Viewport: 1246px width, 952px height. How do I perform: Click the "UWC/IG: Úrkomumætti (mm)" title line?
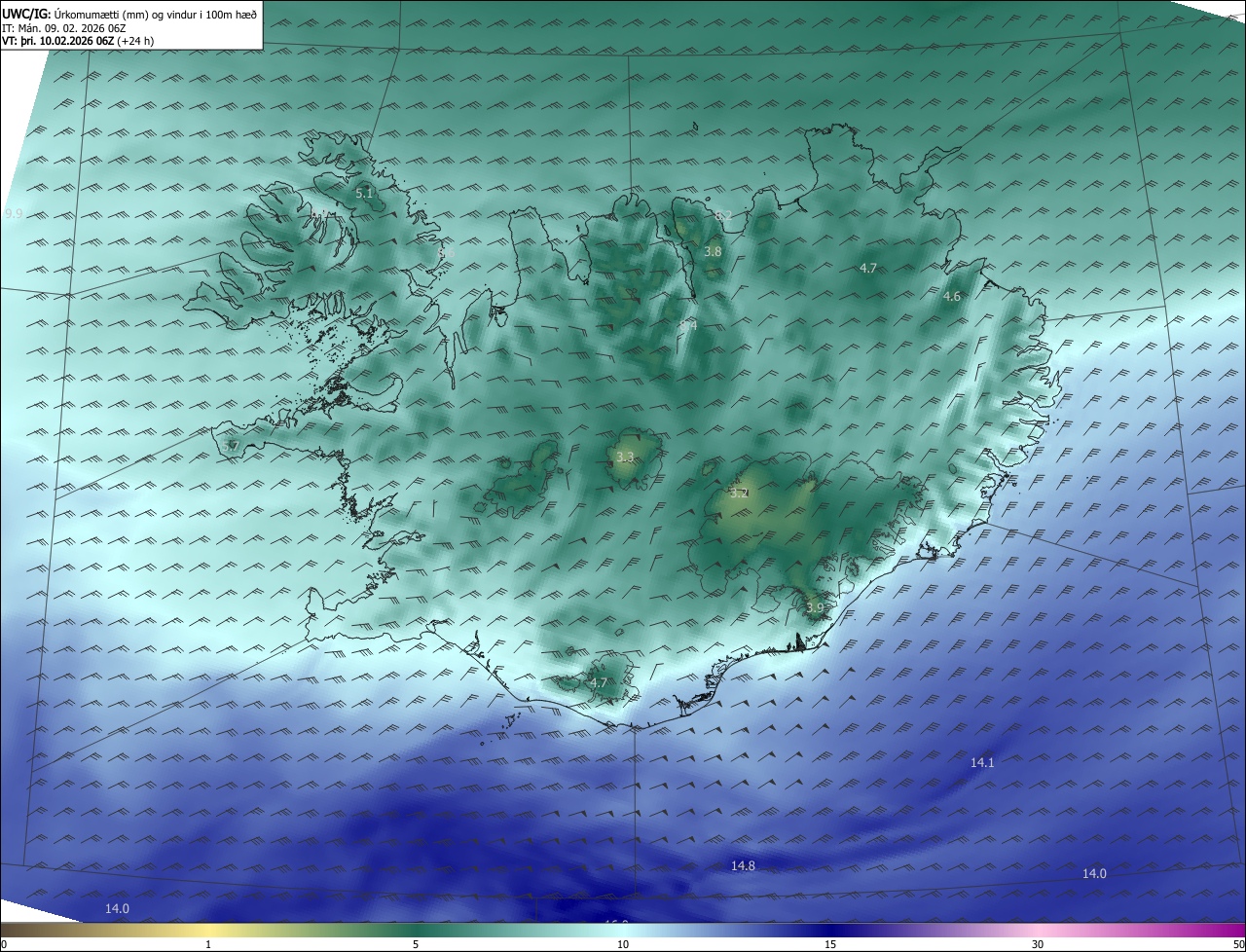pos(129,15)
